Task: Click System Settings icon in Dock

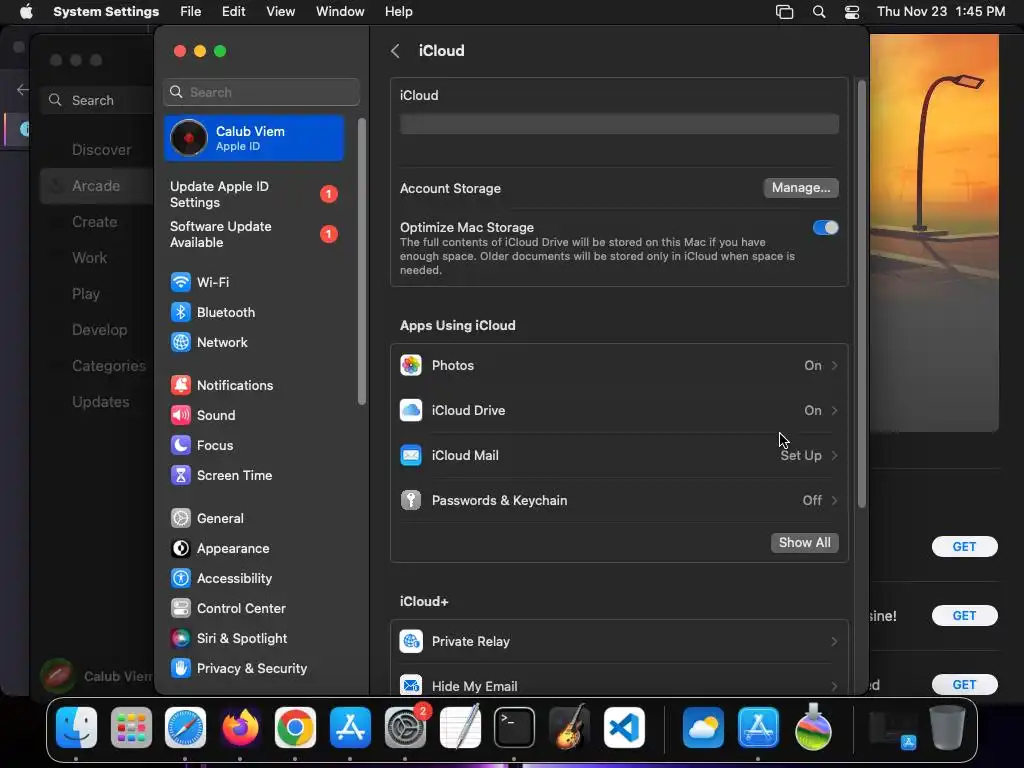Action: pos(405,728)
